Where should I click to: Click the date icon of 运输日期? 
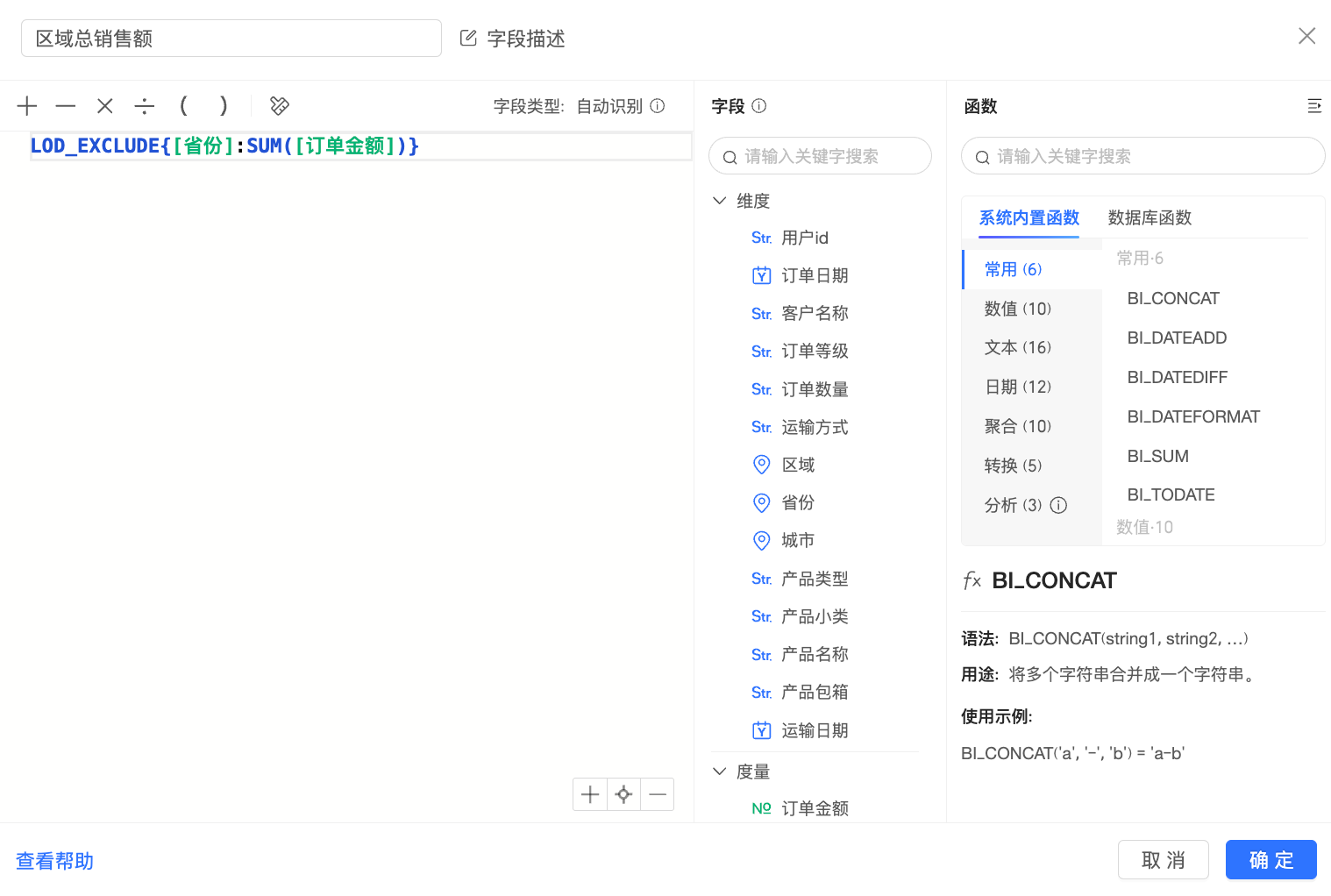point(762,730)
